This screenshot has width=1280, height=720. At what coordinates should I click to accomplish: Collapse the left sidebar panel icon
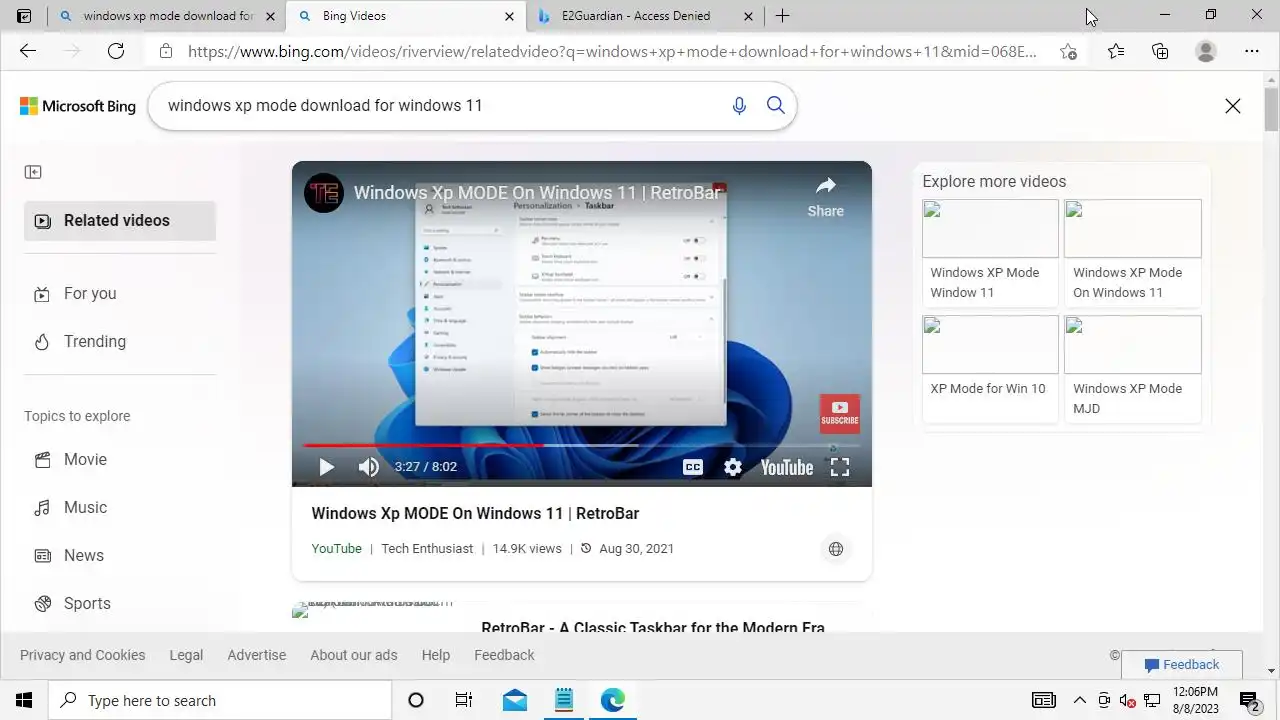point(33,172)
